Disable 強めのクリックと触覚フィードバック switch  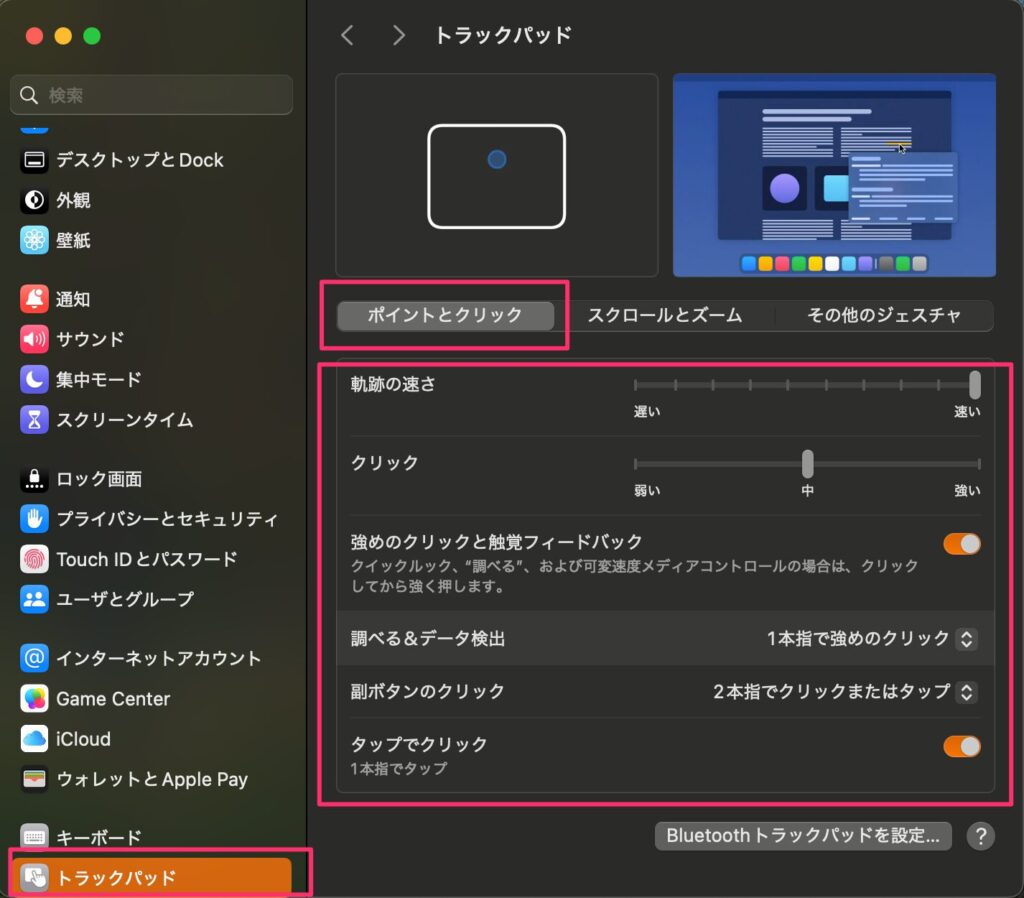tap(961, 544)
